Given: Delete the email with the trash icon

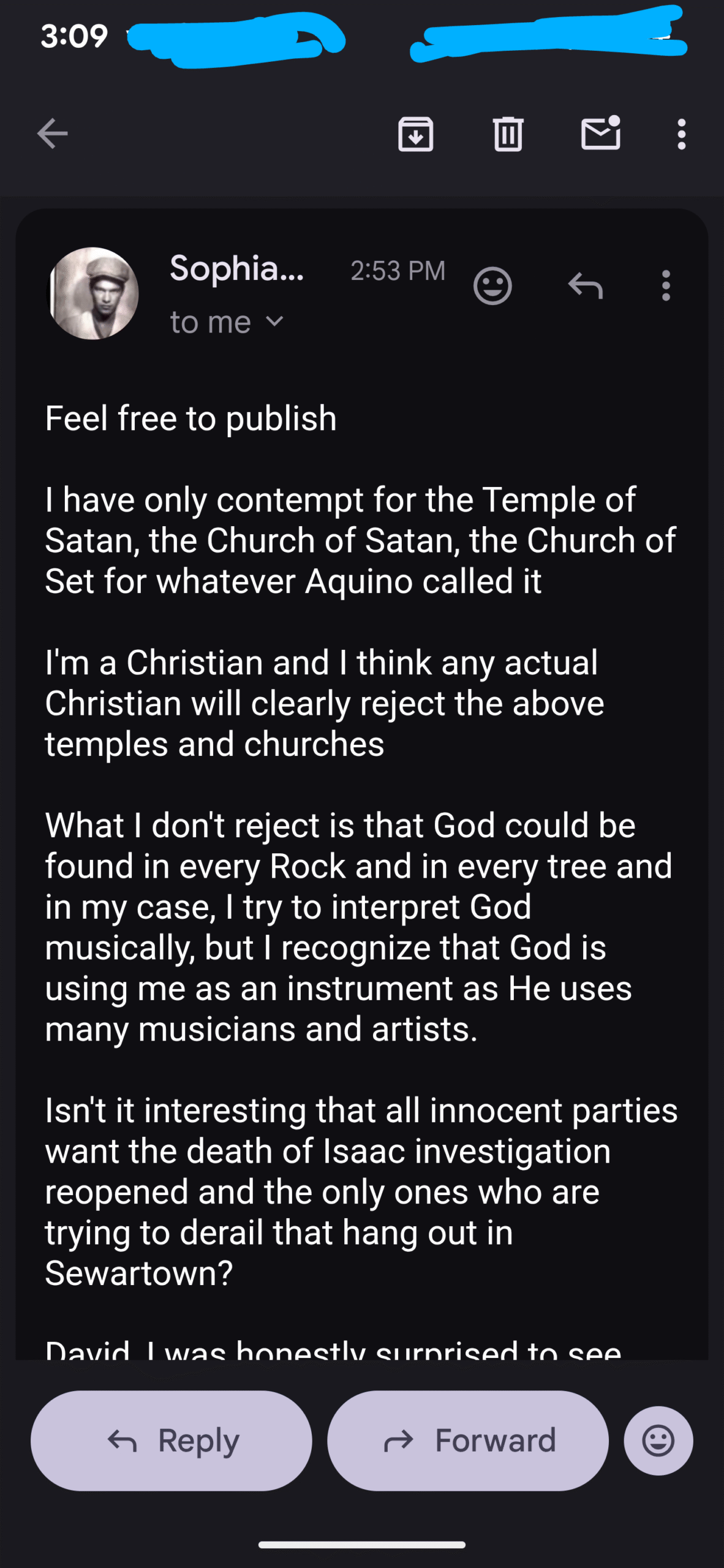Looking at the screenshot, I should (x=508, y=134).
